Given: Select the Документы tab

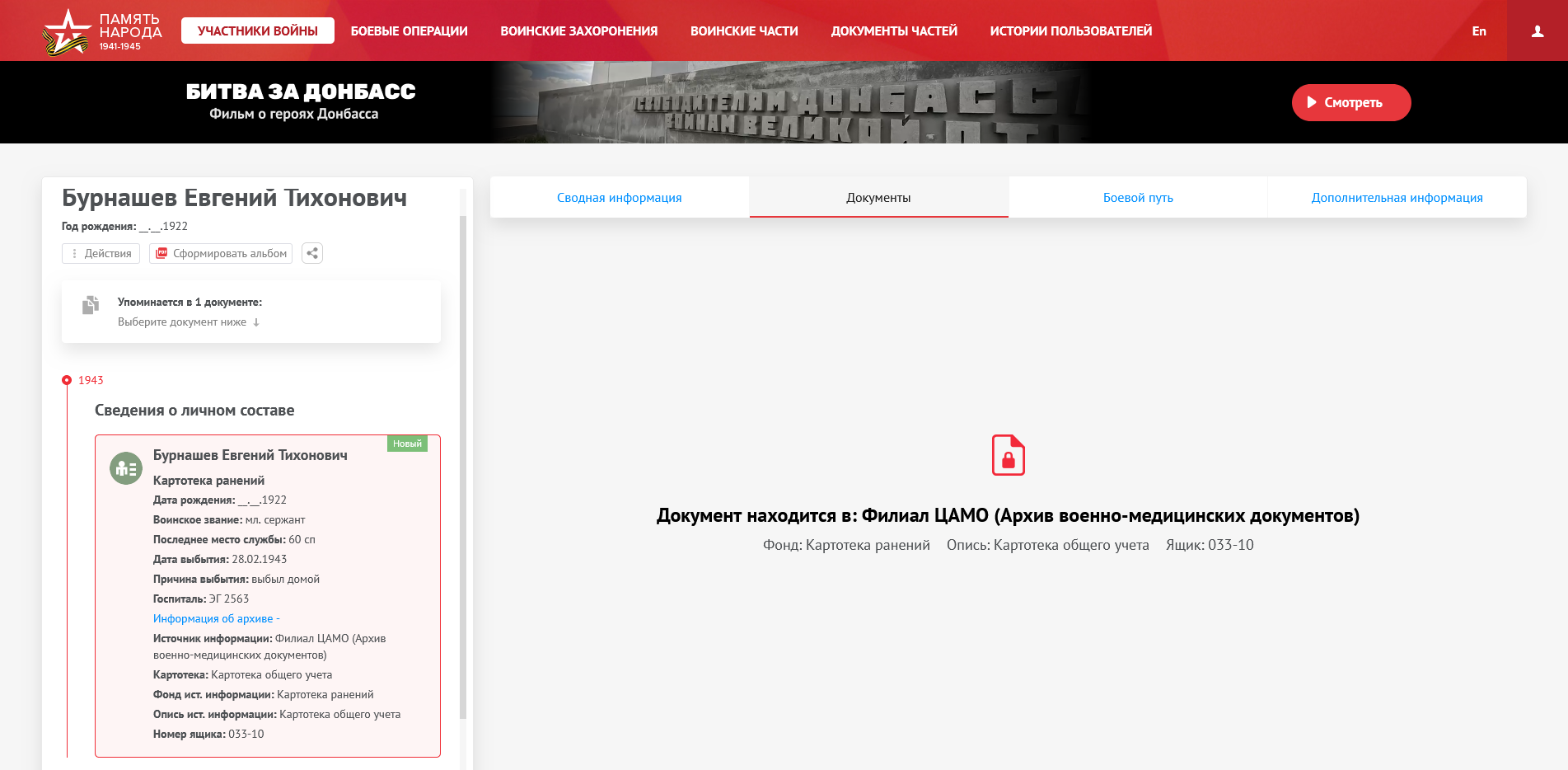Looking at the screenshot, I should (878, 198).
